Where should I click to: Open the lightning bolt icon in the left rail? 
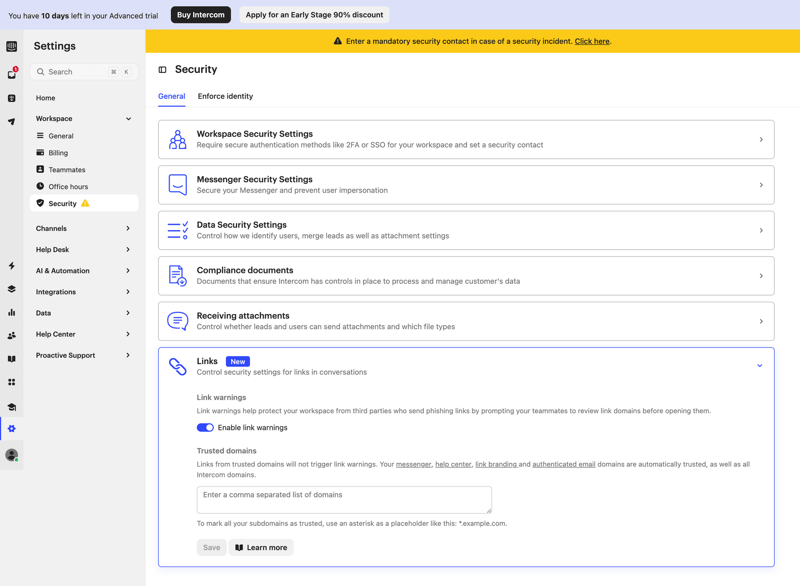pos(13,266)
